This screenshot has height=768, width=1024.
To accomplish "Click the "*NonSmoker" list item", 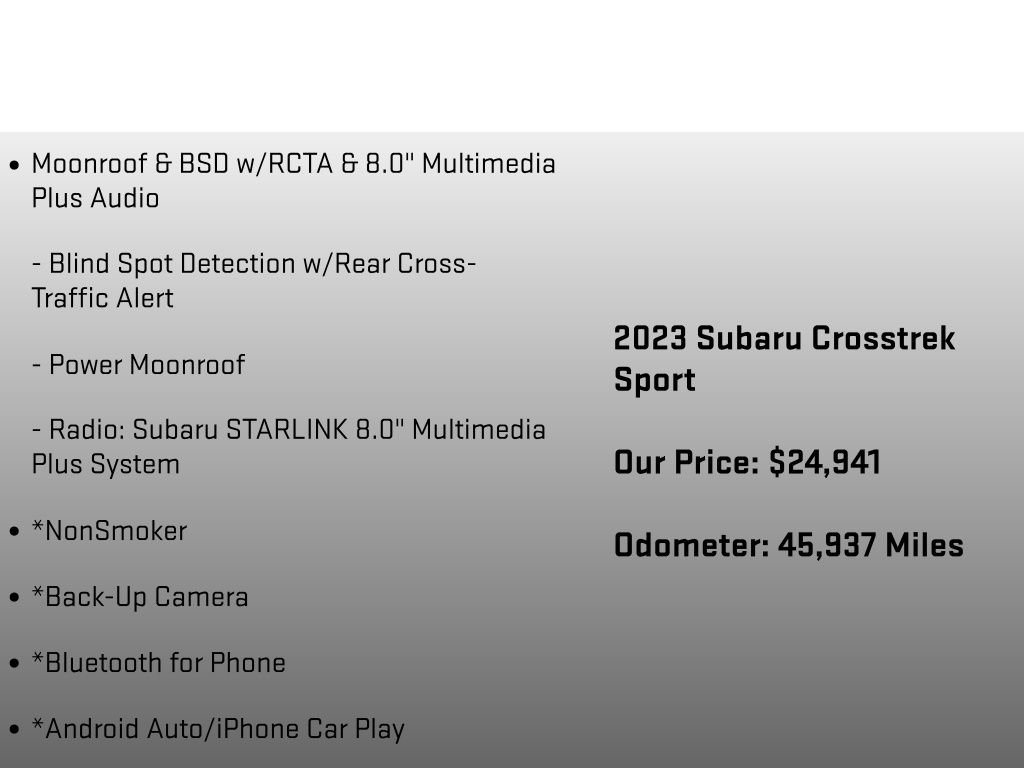I will pos(109,530).
